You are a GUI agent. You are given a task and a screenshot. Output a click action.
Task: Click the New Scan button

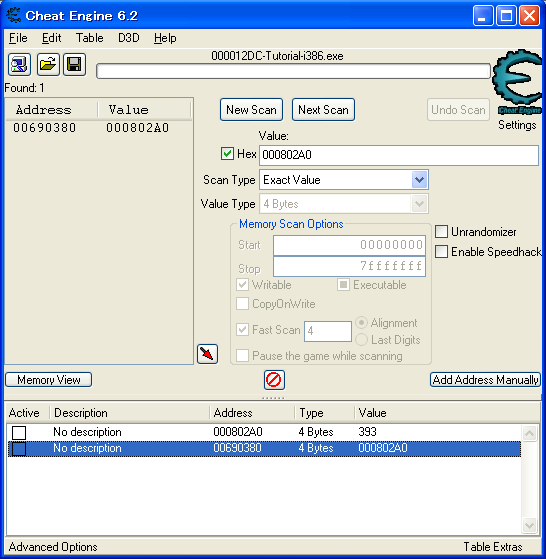[x=251, y=110]
